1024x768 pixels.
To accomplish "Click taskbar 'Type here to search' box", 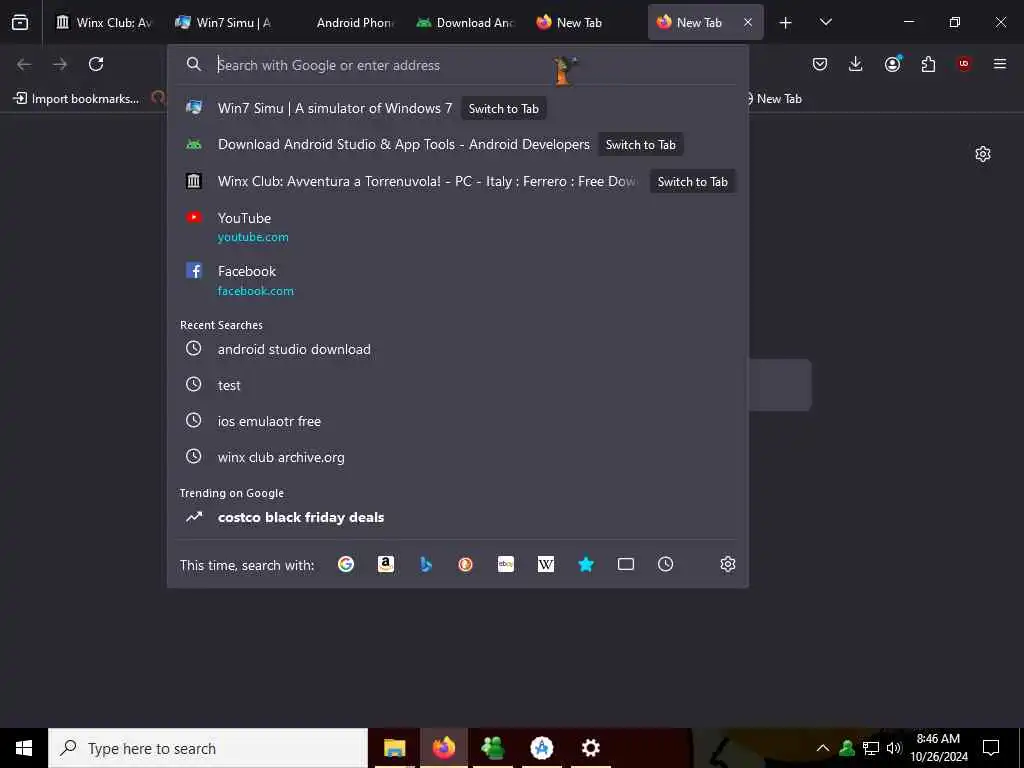I will (208, 748).
